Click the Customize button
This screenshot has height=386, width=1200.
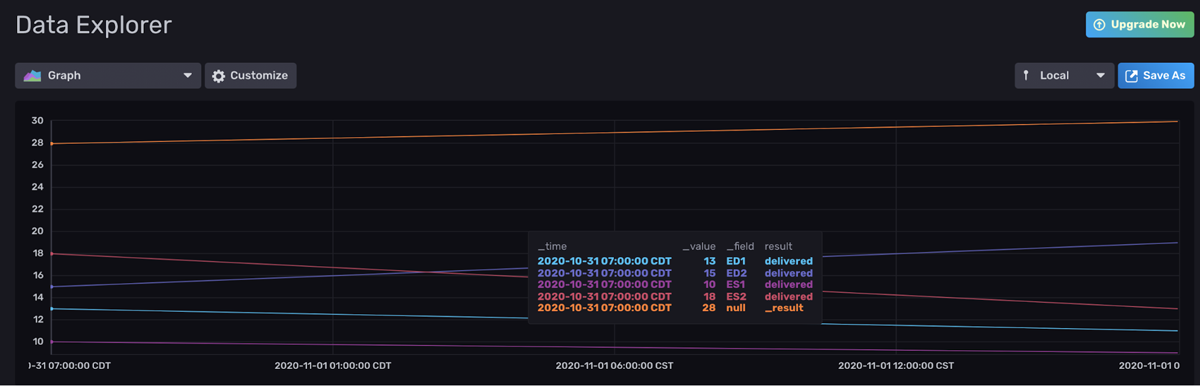(x=250, y=75)
